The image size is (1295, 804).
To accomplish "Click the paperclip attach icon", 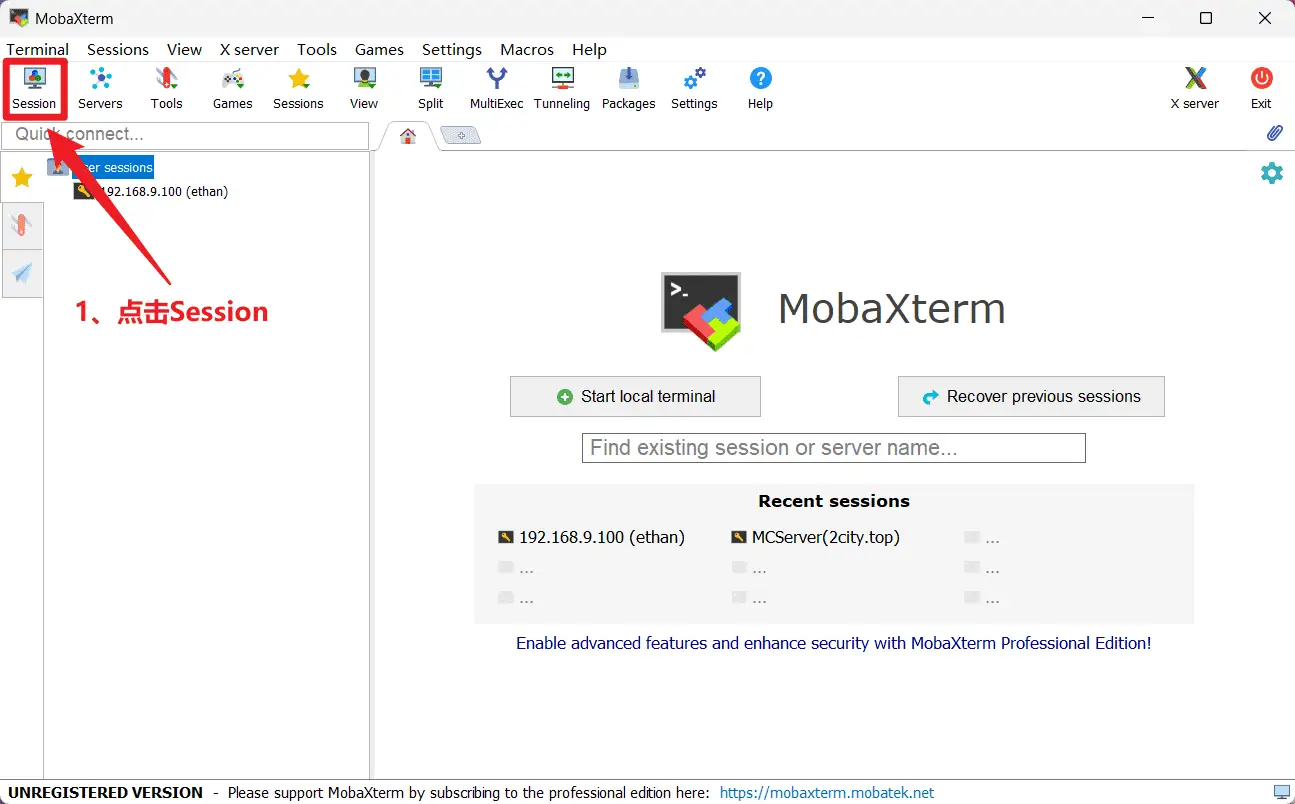I will coord(1274,133).
